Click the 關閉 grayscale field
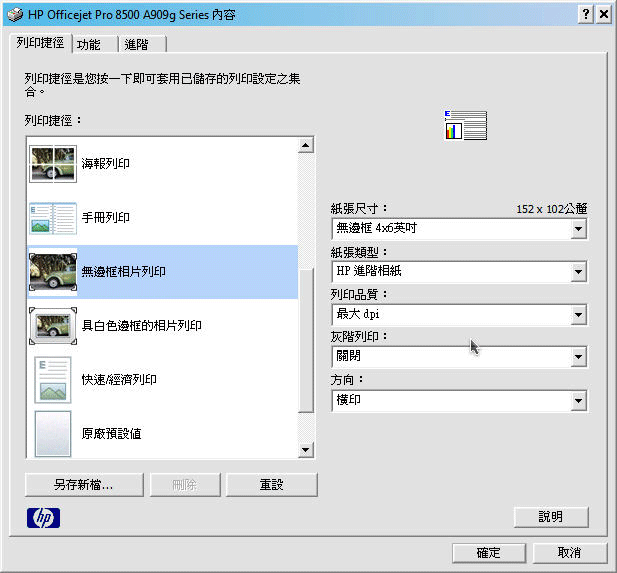Viewport: 617px width, 573px height. point(459,357)
